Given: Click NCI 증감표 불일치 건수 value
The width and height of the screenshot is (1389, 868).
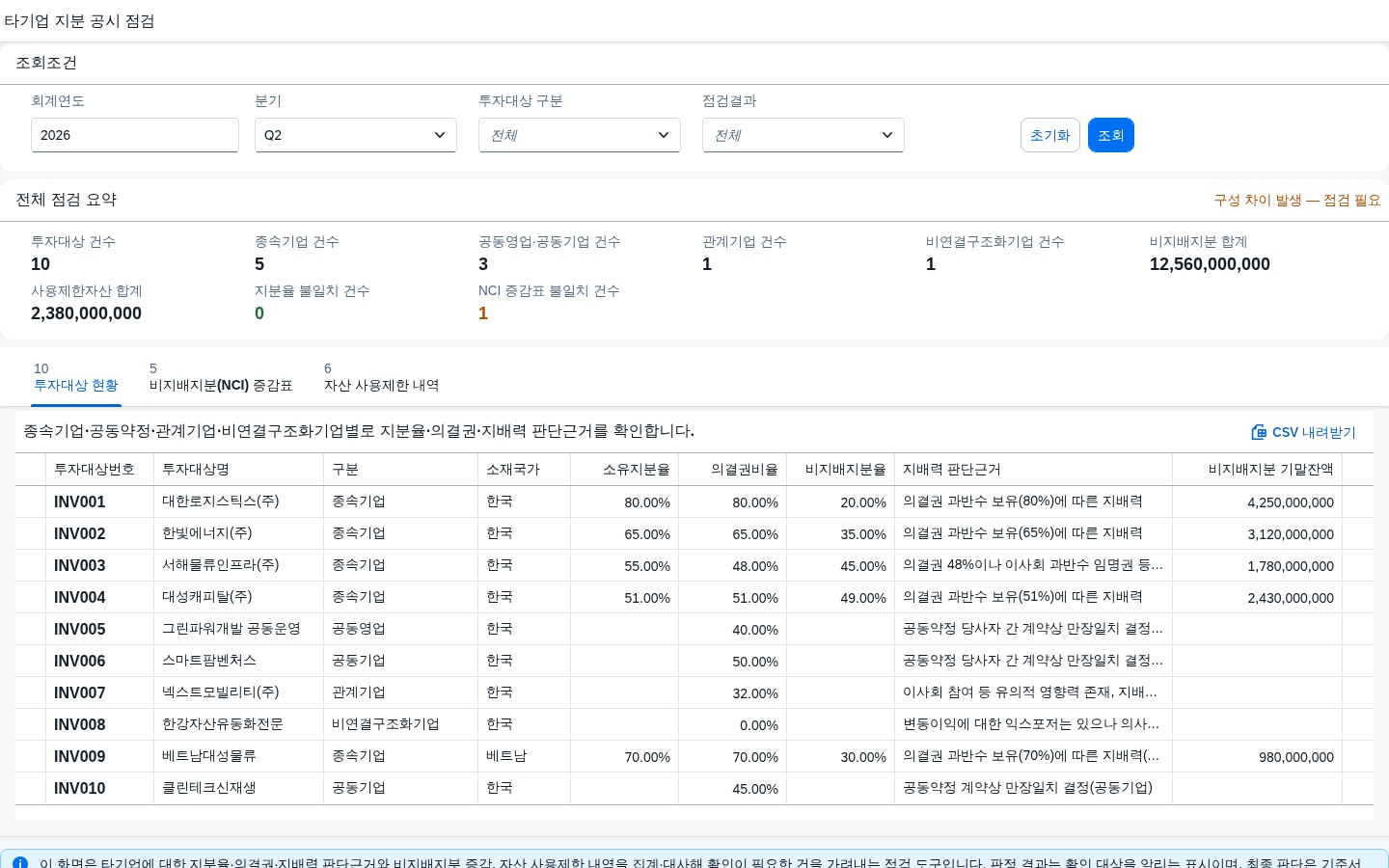Looking at the screenshot, I should point(483,313).
